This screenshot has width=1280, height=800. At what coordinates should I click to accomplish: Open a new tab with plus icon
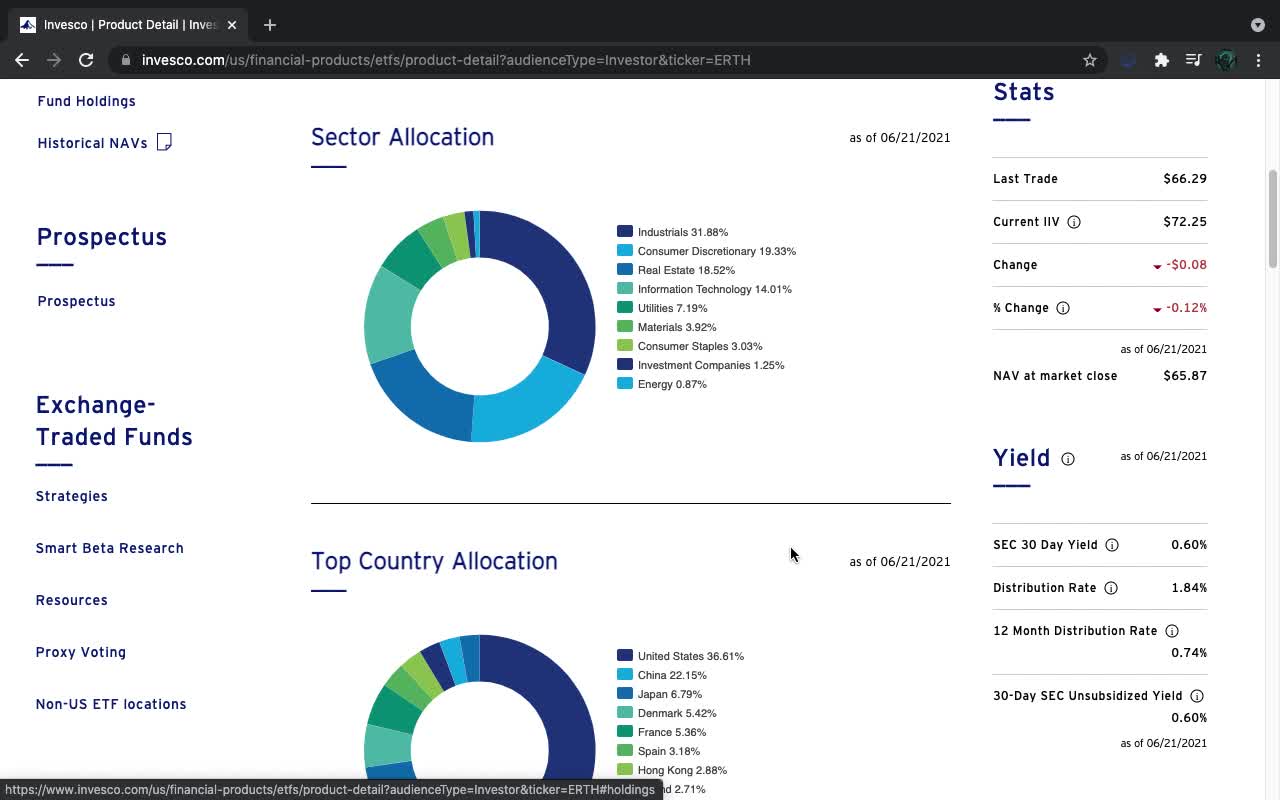[269, 25]
